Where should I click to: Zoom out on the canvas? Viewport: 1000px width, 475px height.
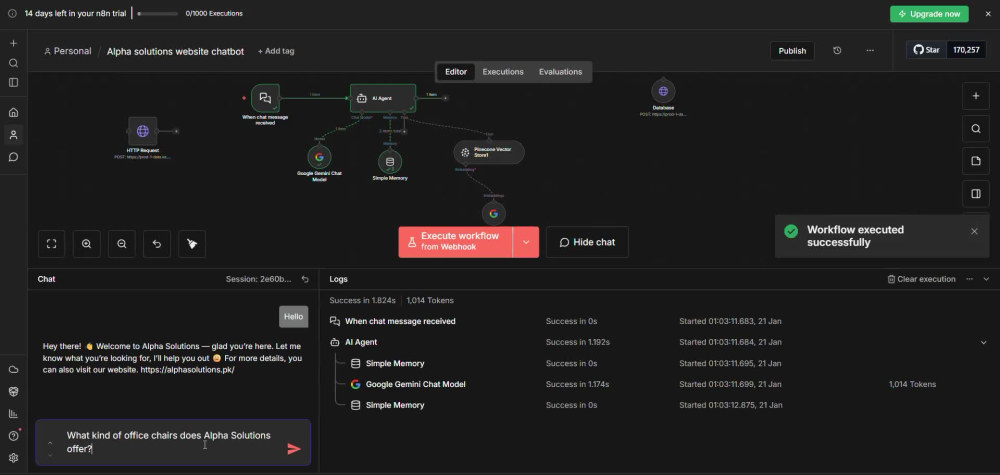point(122,244)
